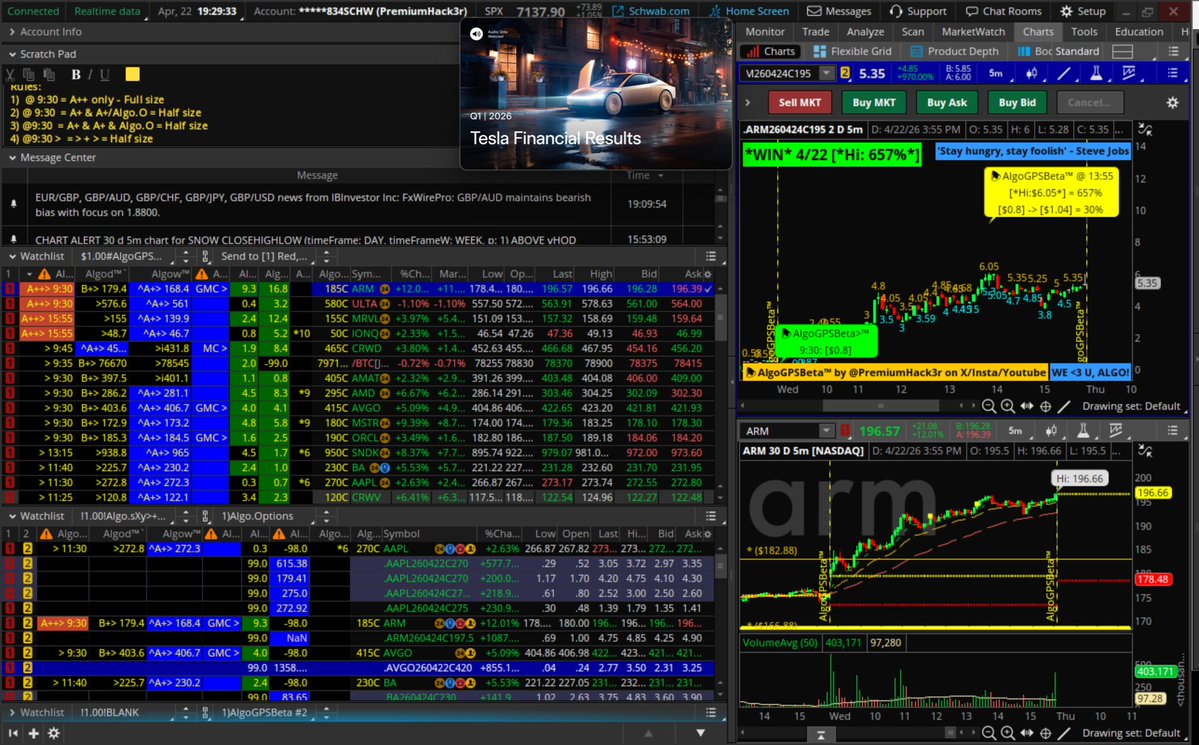The height and width of the screenshot is (745, 1199).
Task: Open the gear icon in the watchlist column header
Action: click(x=707, y=274)
